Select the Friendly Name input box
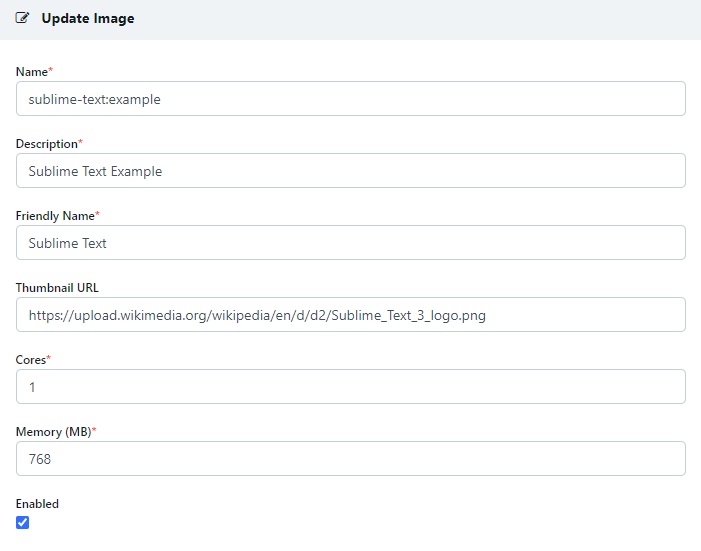This screenshot has height=551, width=701. click(x=350, y=243)
